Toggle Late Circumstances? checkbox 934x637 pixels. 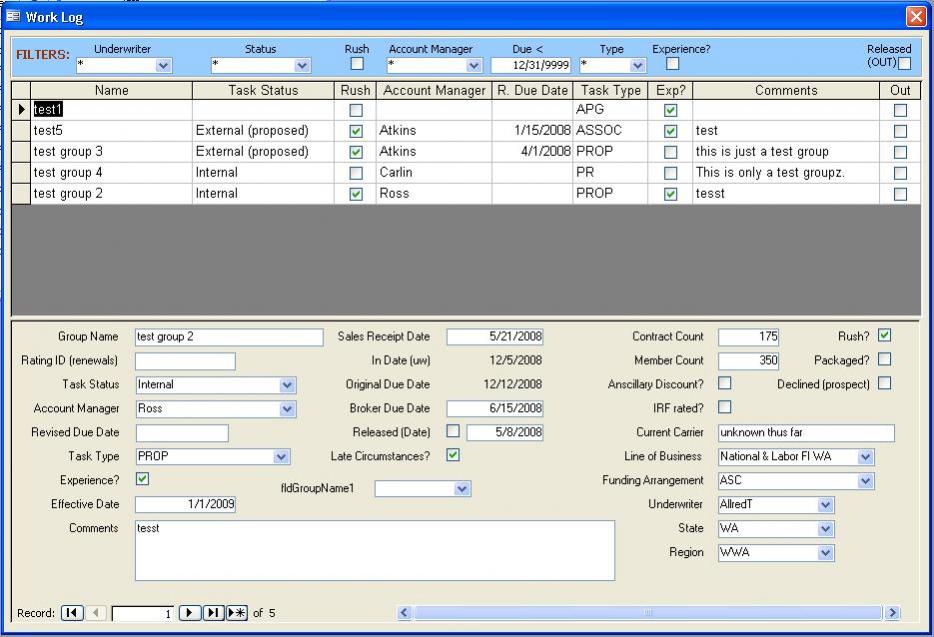(x=453, y=455)
